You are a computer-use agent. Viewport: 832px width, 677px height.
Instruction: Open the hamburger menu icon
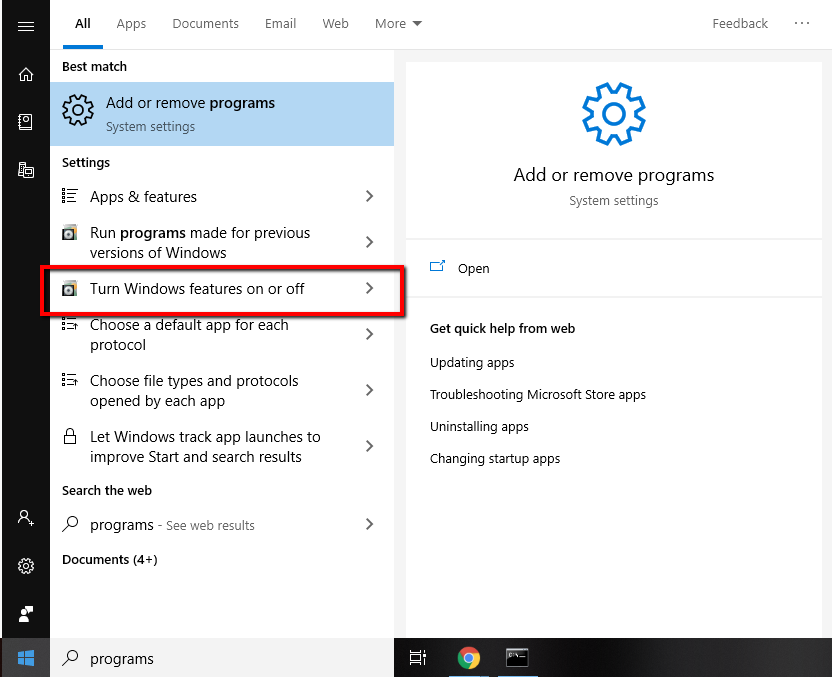25,26
